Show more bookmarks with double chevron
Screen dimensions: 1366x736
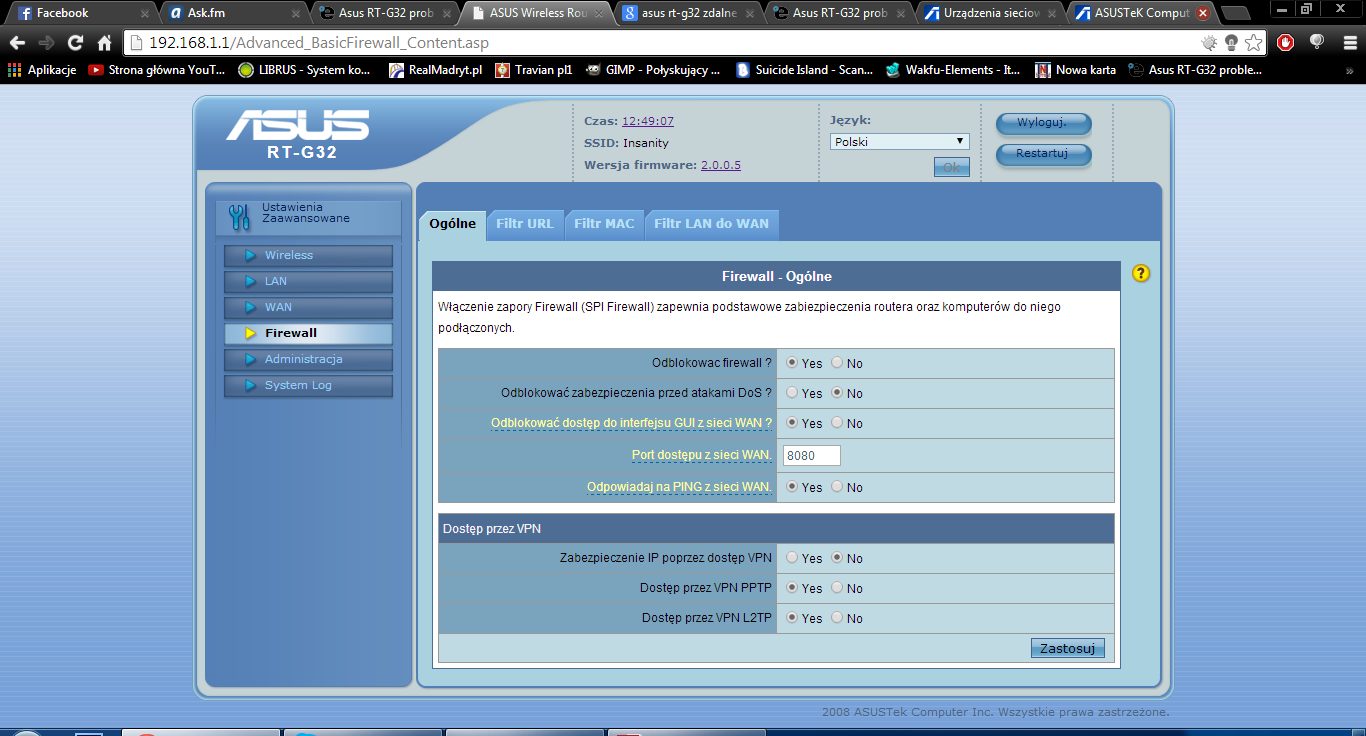coord(1350,71)
